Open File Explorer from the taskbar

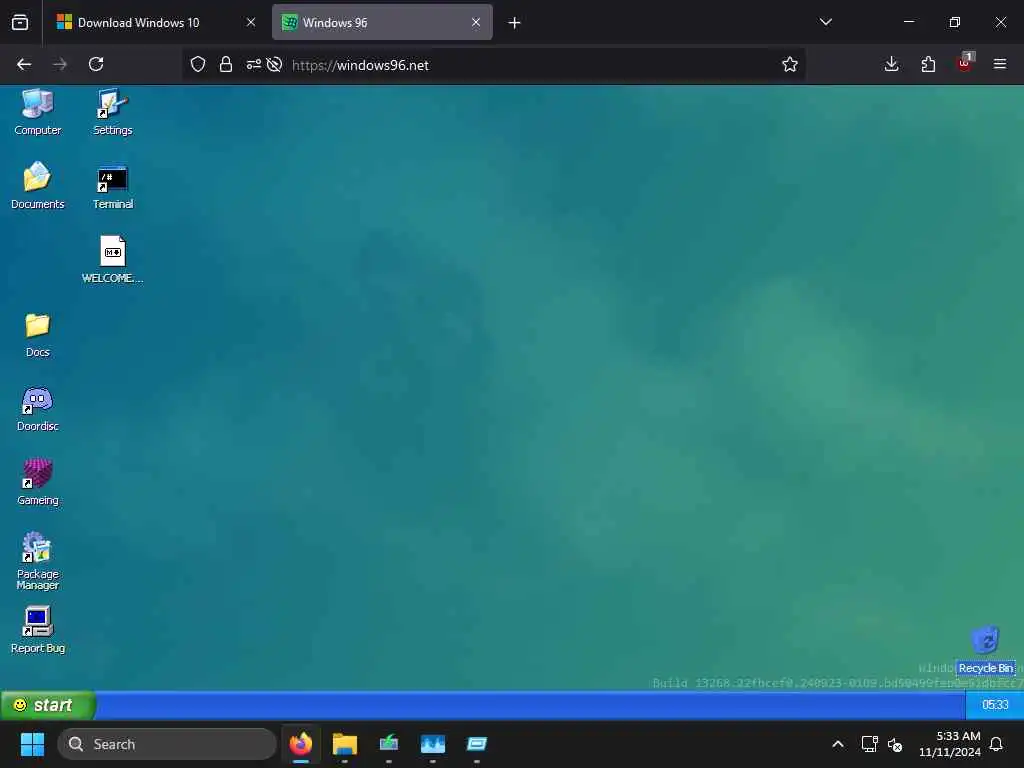point(345,744)
